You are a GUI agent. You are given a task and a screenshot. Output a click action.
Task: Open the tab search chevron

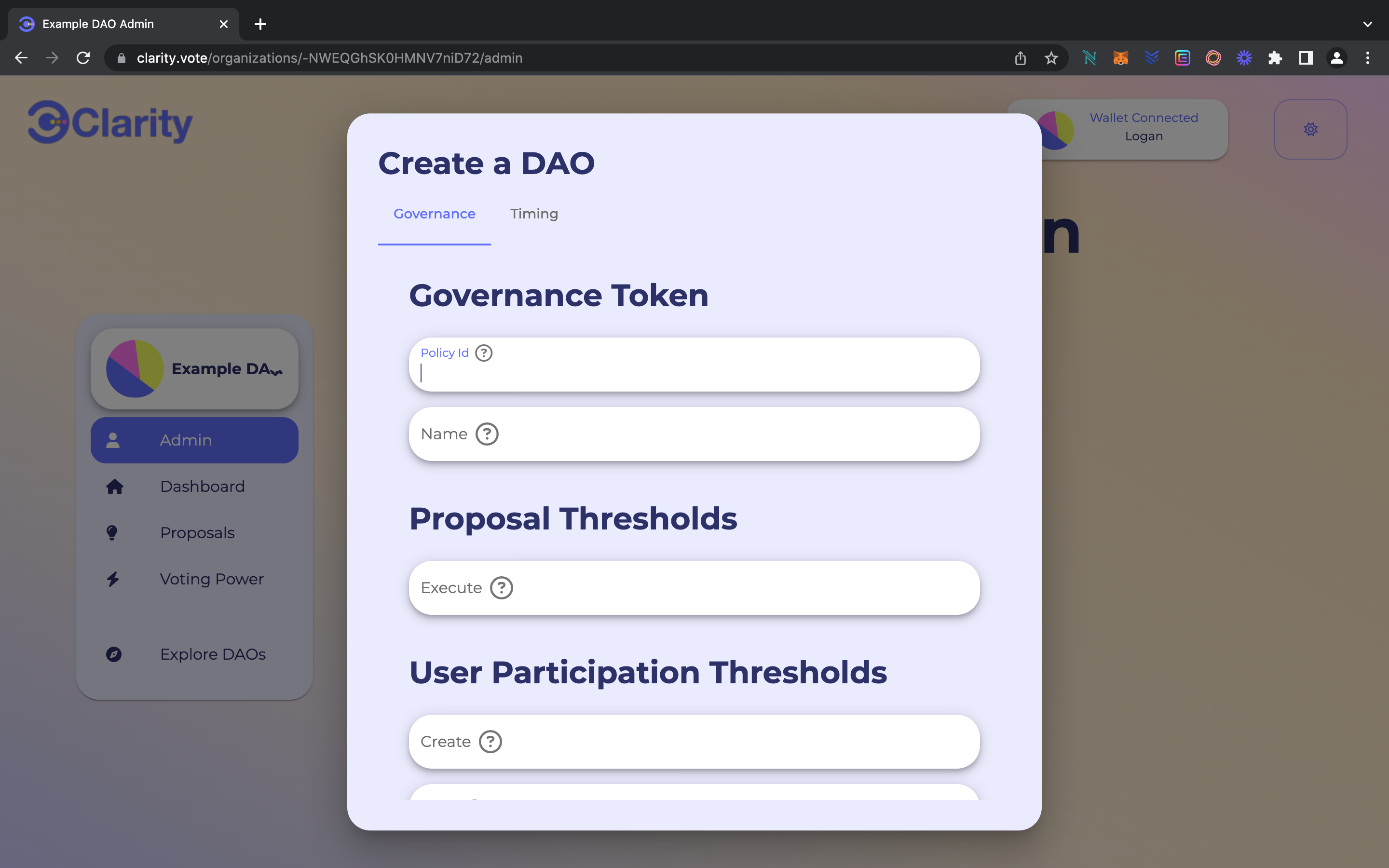pos(1367,24)
